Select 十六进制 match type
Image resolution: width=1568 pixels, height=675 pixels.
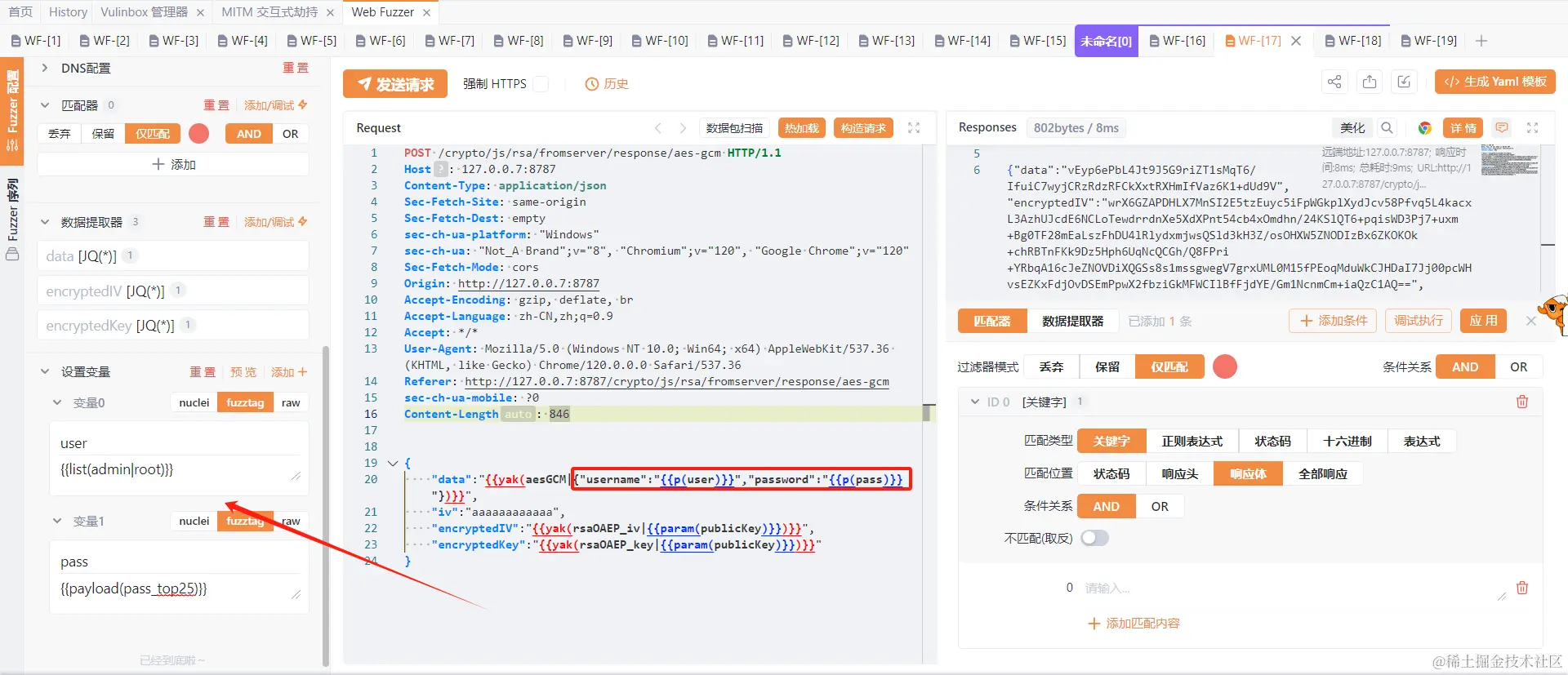point(1347,441)
